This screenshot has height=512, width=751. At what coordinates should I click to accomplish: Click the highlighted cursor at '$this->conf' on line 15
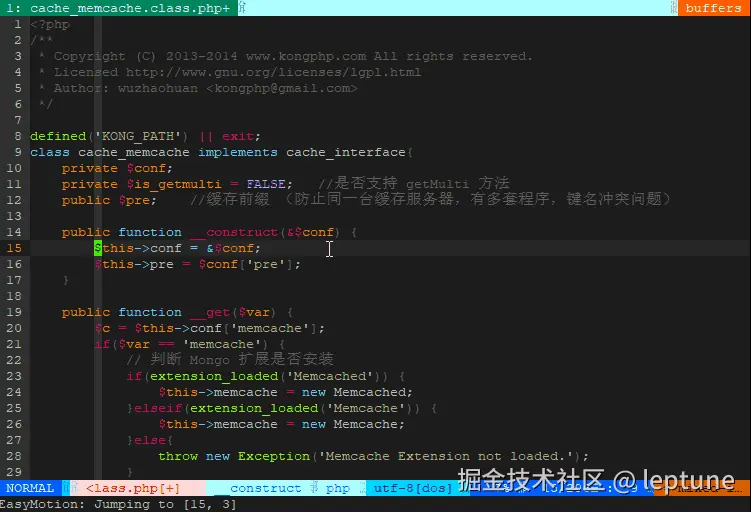98,248
